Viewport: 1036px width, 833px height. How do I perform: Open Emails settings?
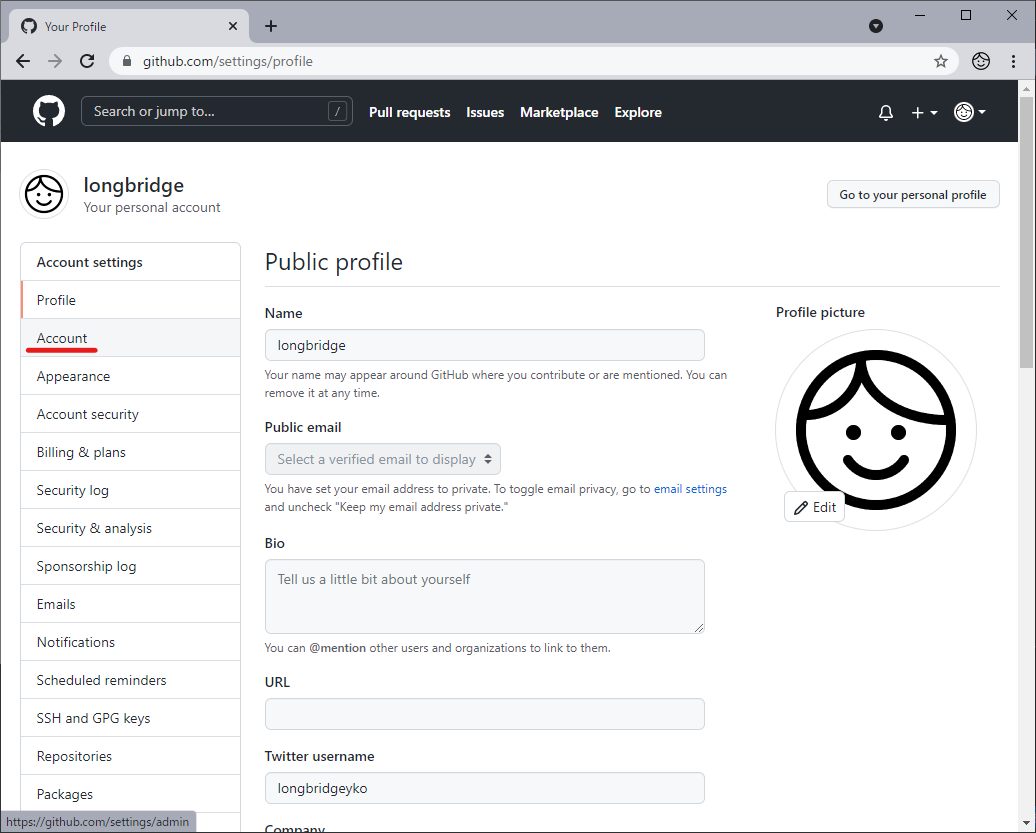(x=131, y=604)
